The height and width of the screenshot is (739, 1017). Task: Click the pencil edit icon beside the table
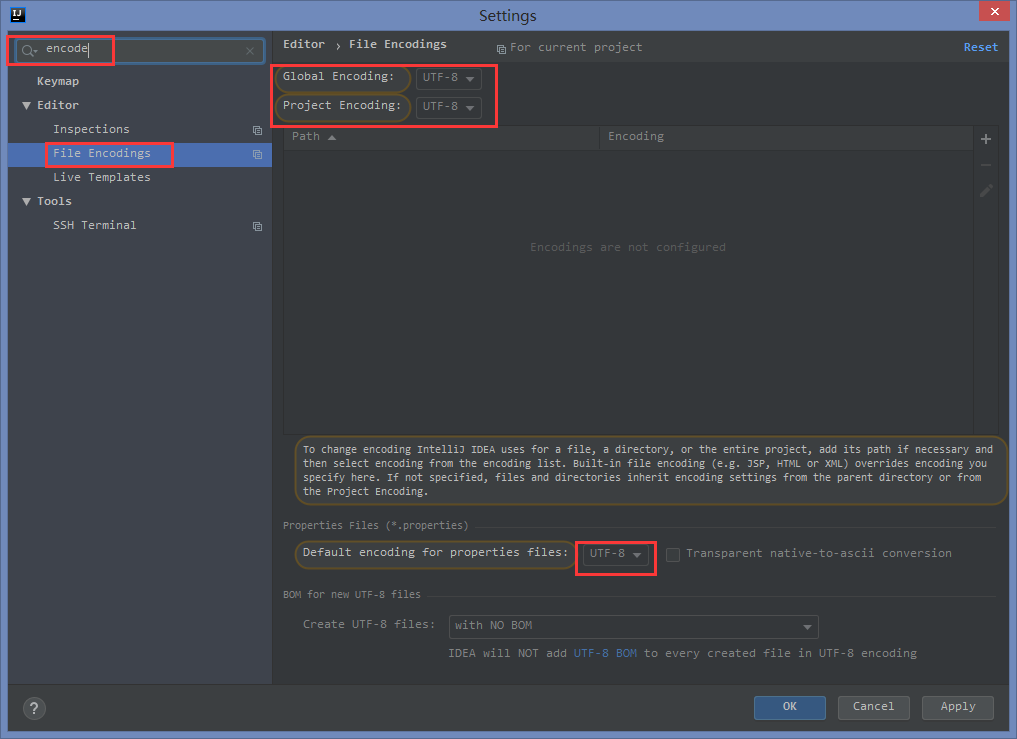986,191
